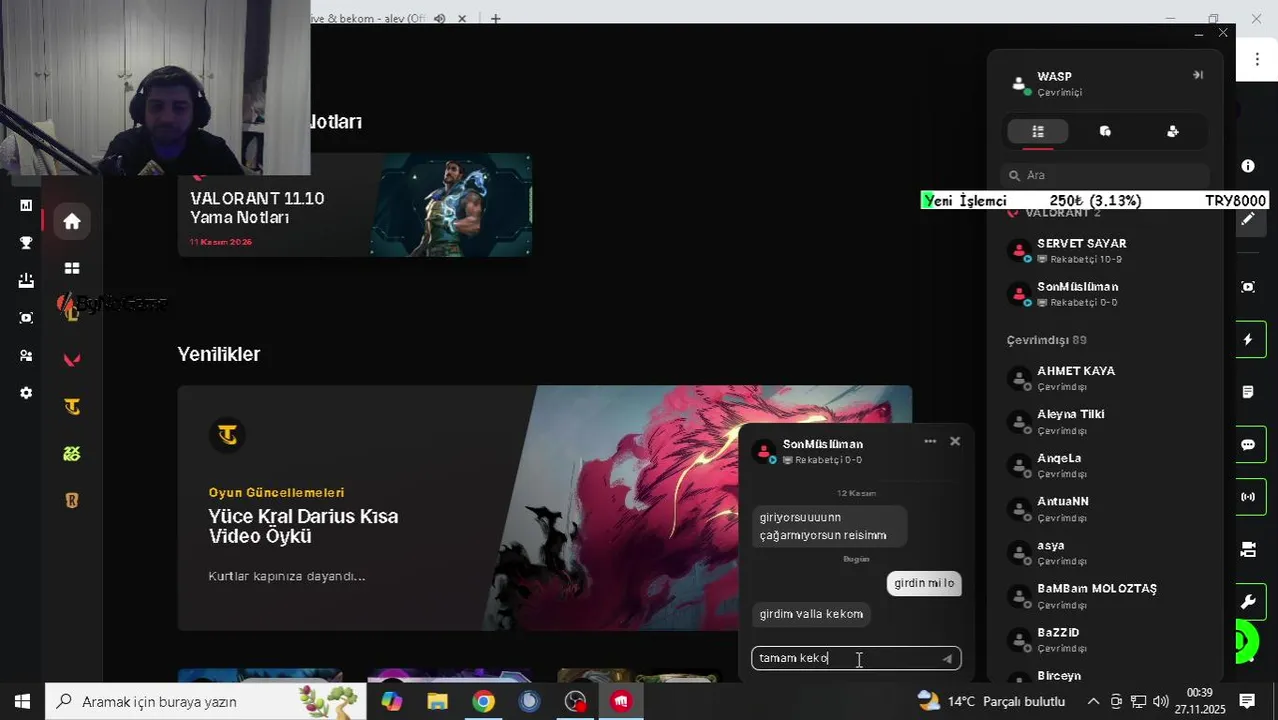Open the WASP profile status area

click(1046, 84)
